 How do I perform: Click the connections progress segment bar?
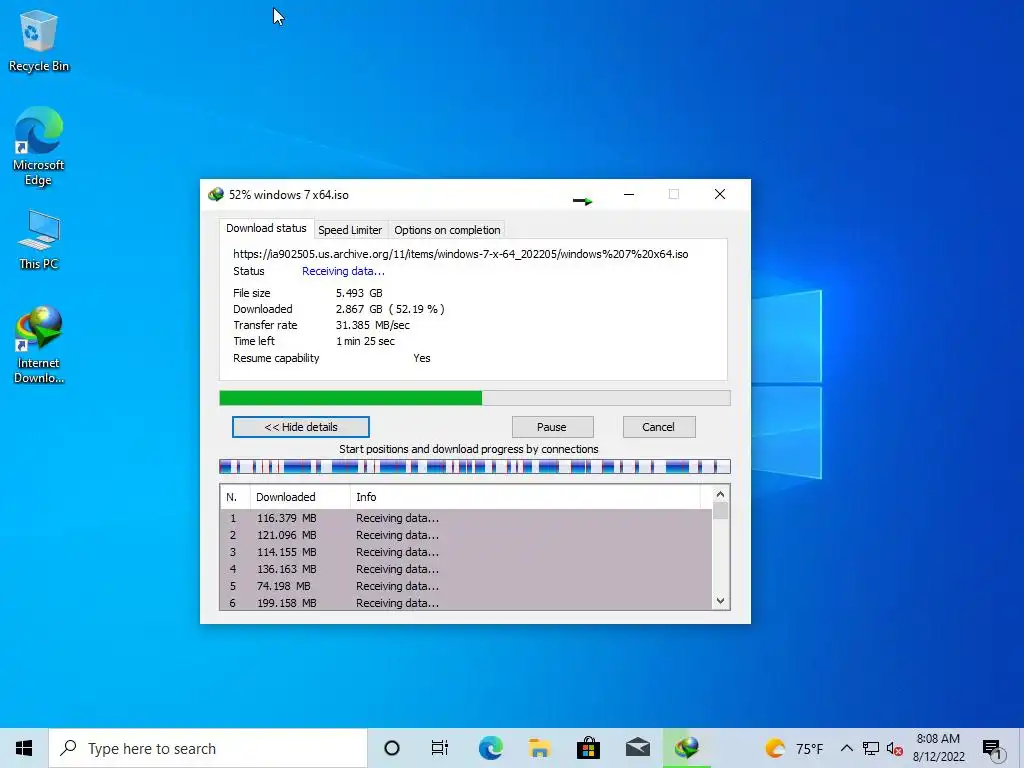pyautogui.click(x=475, y=466)
